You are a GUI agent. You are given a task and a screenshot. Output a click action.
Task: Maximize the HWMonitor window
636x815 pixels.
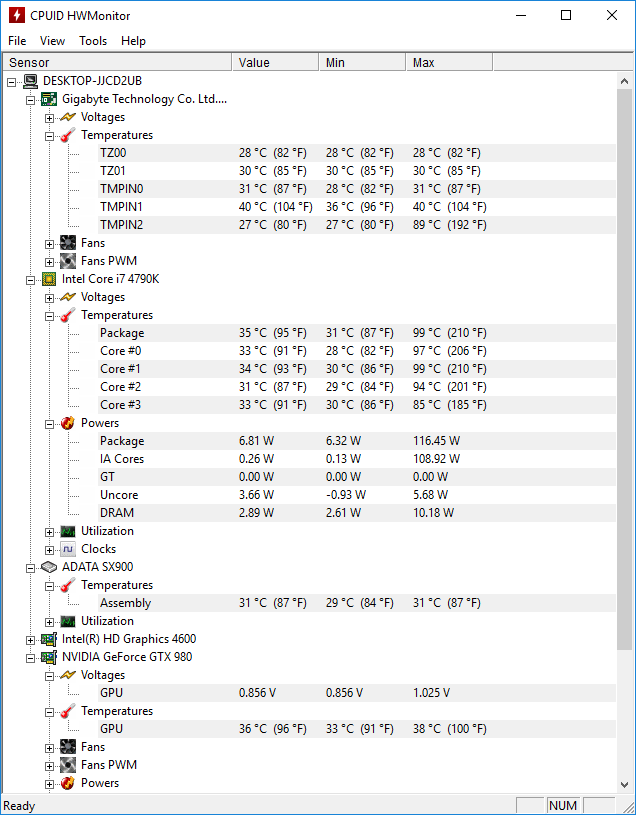[566, 16]
